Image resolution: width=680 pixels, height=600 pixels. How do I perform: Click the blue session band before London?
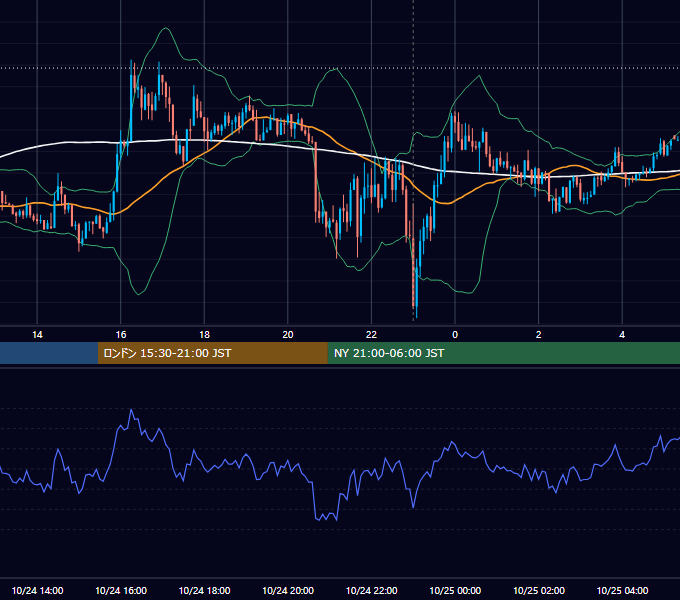click(x=49, y=353)
